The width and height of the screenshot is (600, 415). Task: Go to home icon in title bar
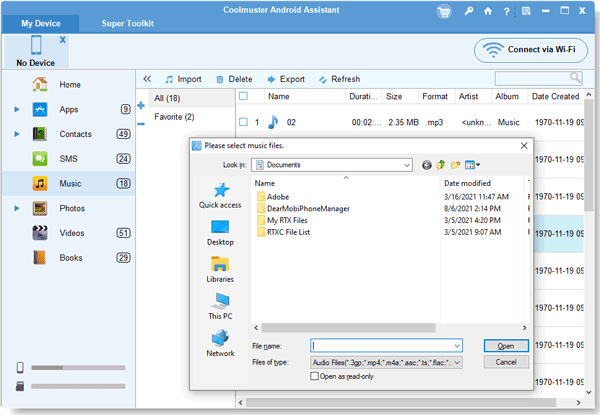pyautogui.click(x=488, y=11)
